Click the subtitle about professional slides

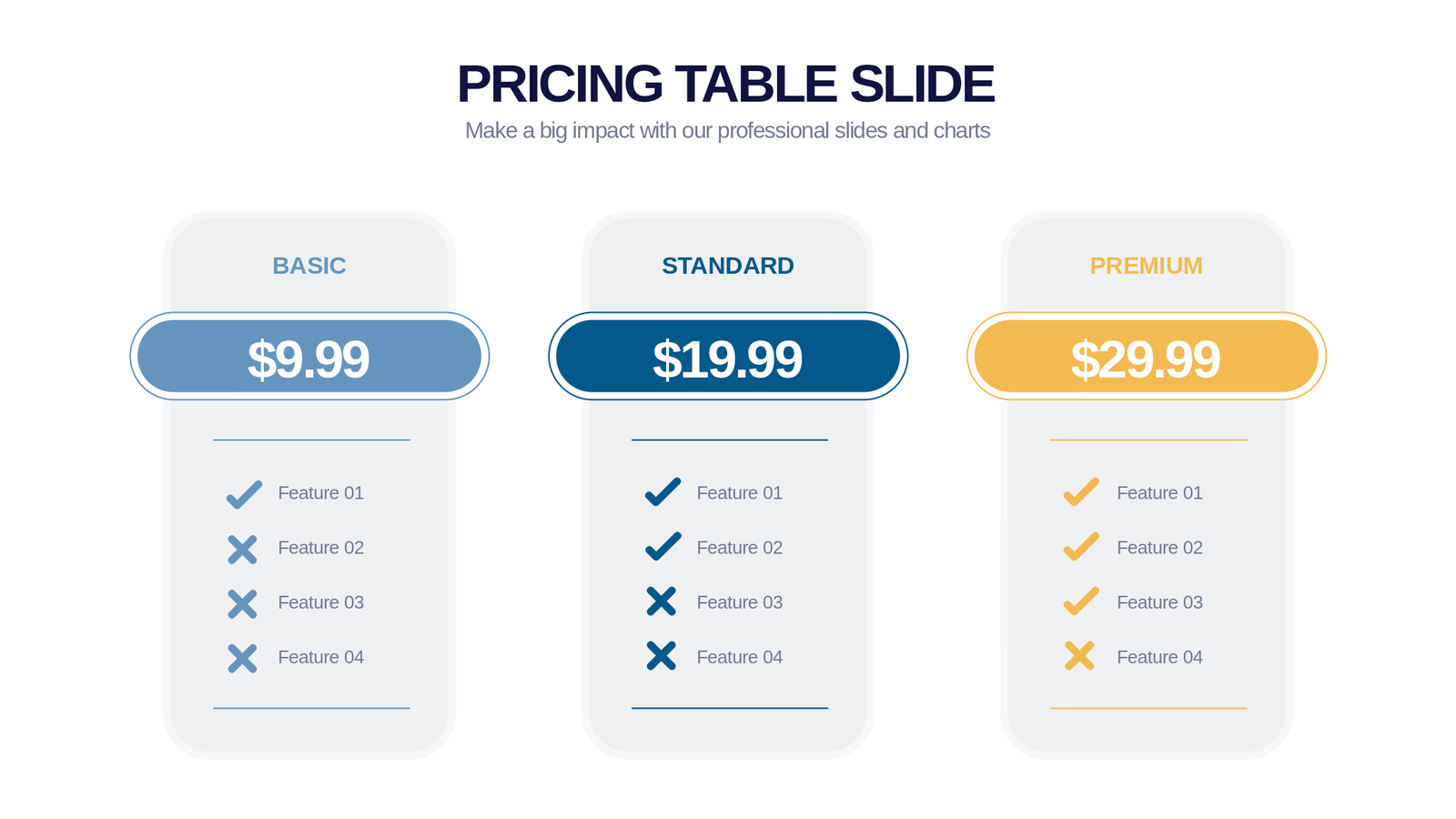727,131
